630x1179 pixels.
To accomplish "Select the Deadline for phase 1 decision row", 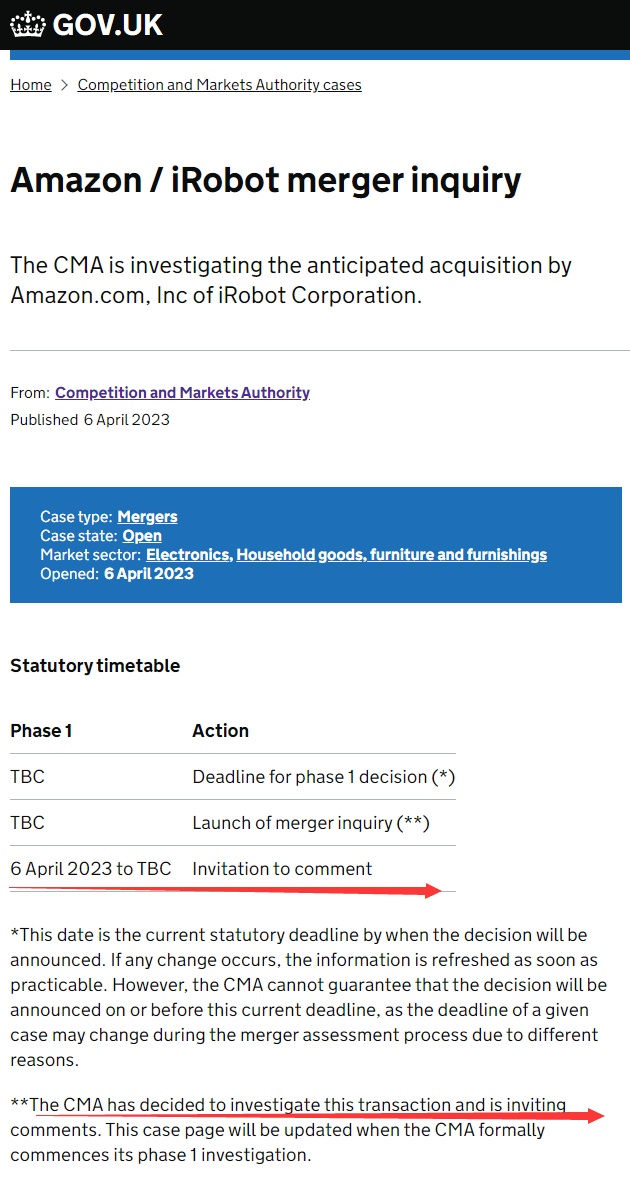I will click(x=233, y=777).
